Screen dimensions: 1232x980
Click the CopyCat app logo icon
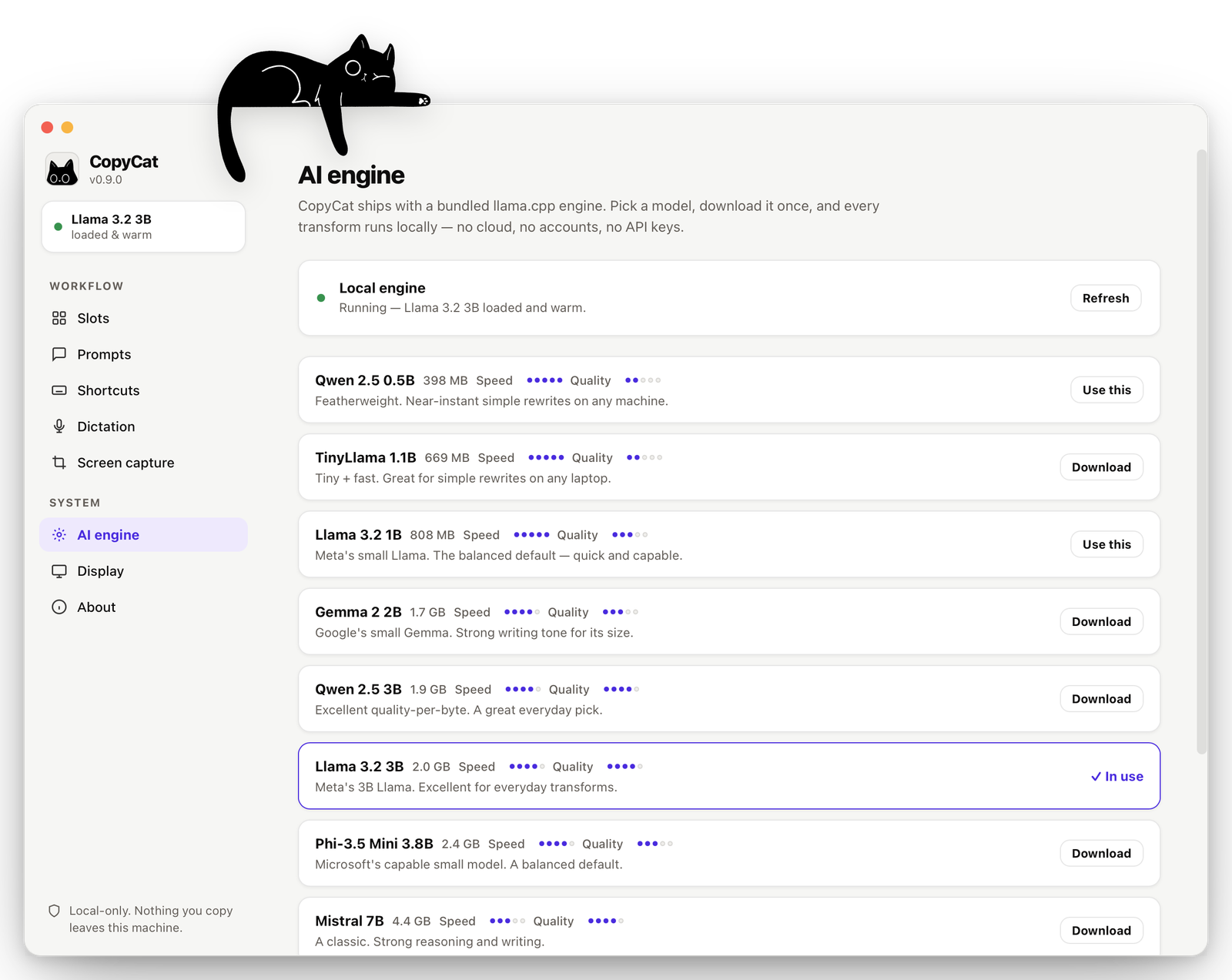[62, 169]
